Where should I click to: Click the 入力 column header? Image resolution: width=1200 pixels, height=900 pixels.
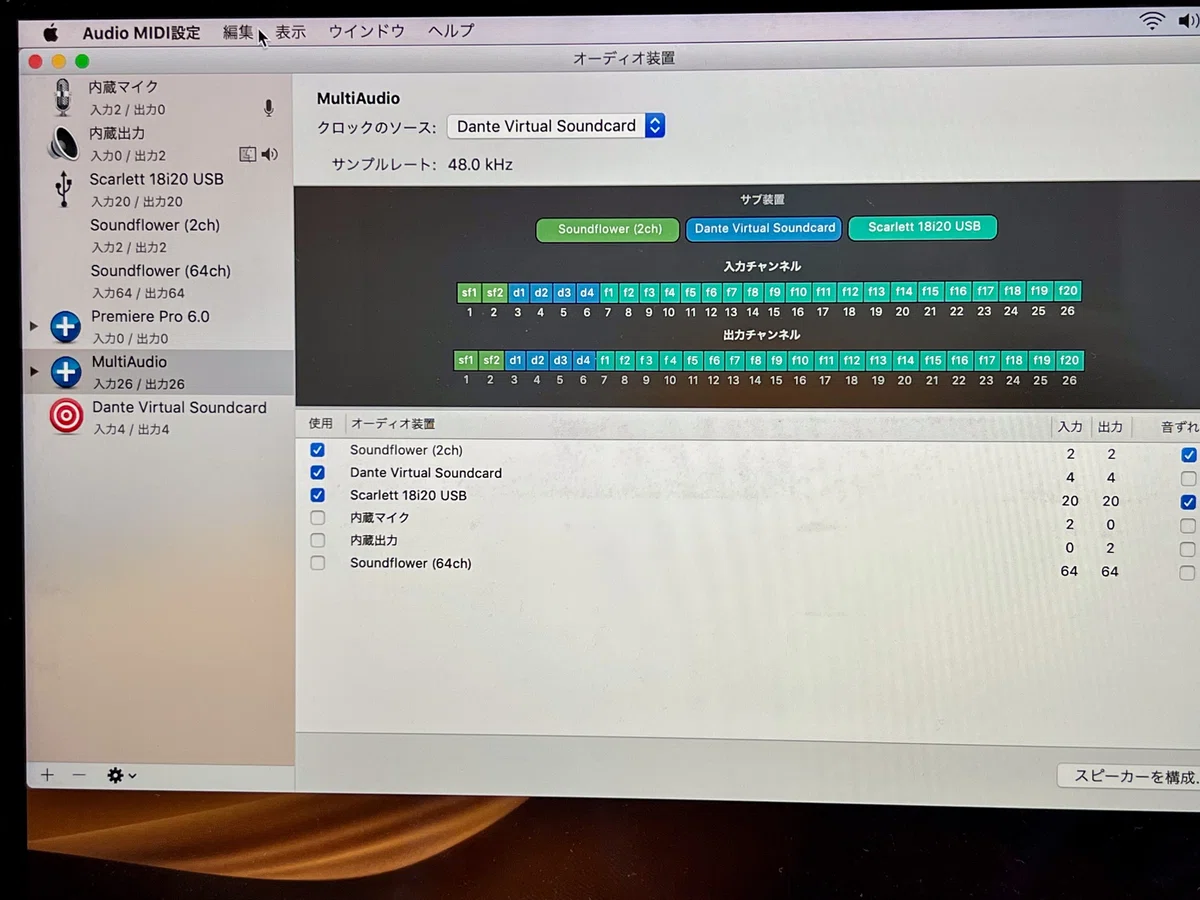1070,427
